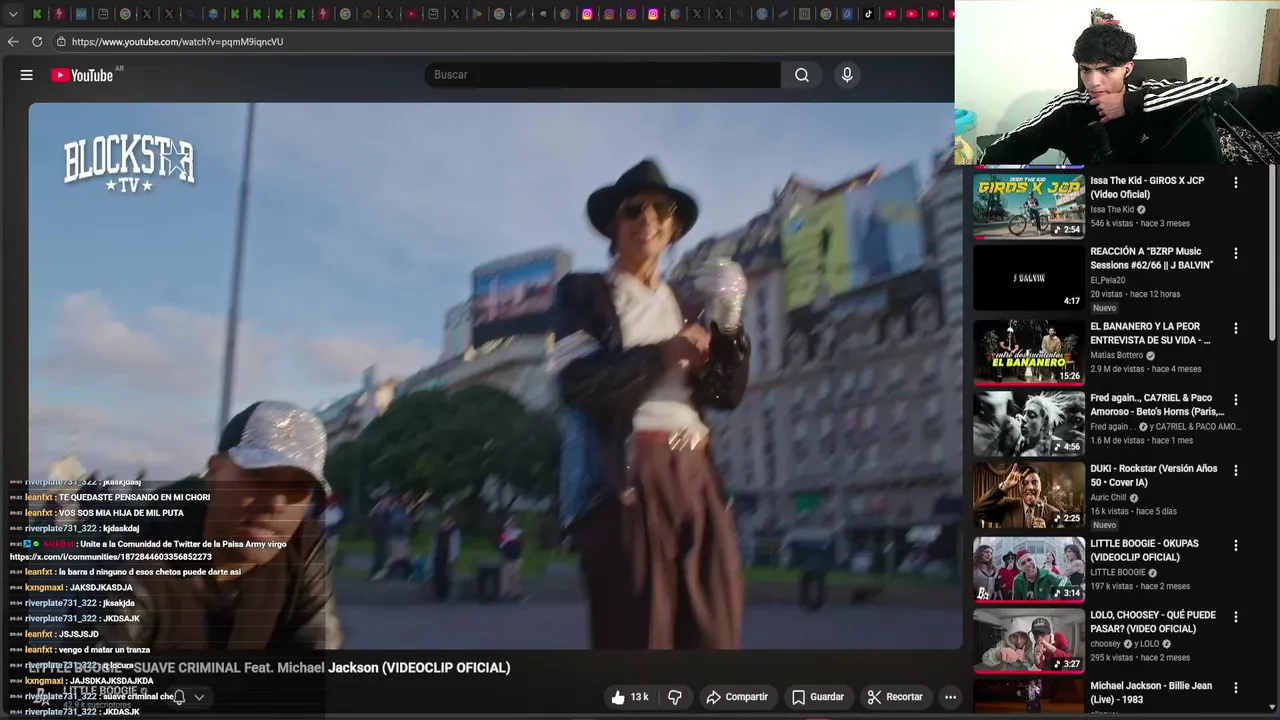Open options menu for BZRP J BALVIN reaction
This screenshot has width=1280, height=720.
[x=1236, y=254]
